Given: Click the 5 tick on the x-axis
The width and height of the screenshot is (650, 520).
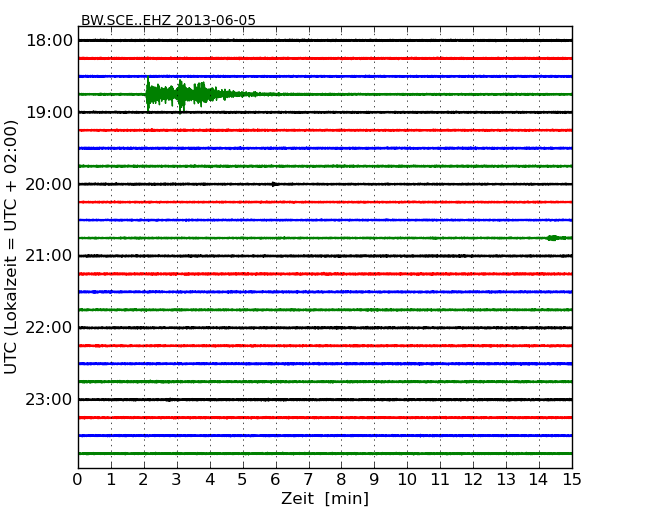Looking at the screenshot, I should 243,479.
